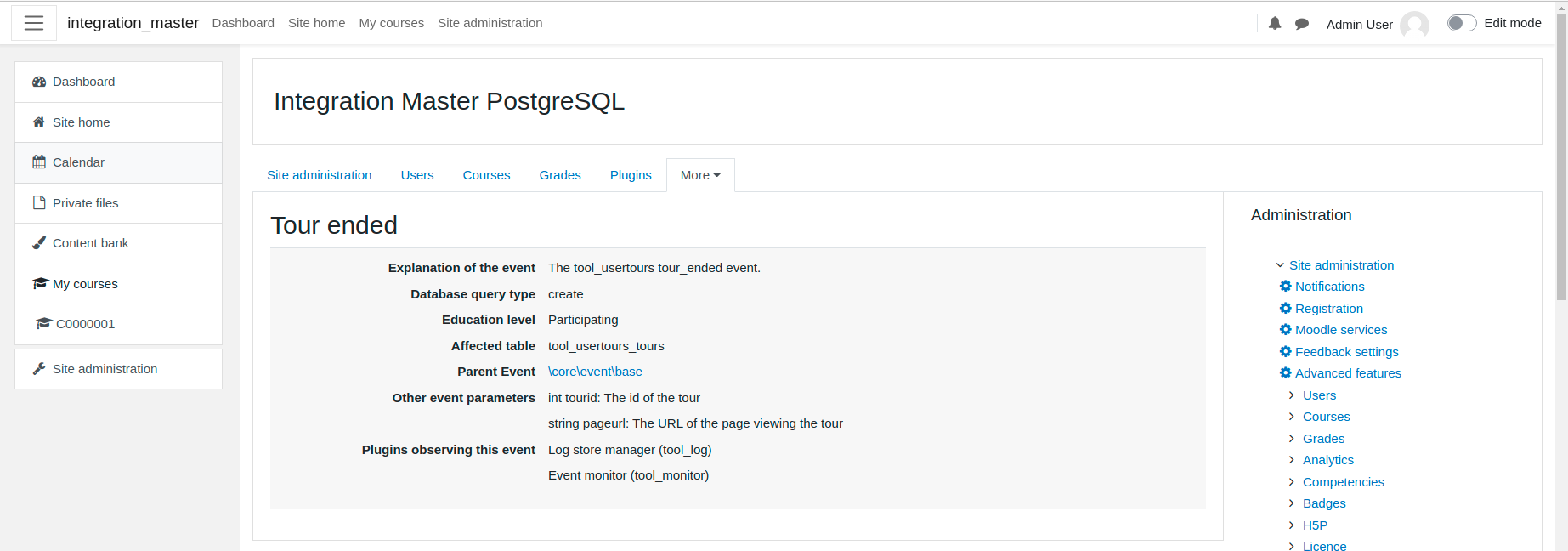Open My courses in top navigation
The height and width of the screenshot is (551, 1568).
[x=392, y=23]
